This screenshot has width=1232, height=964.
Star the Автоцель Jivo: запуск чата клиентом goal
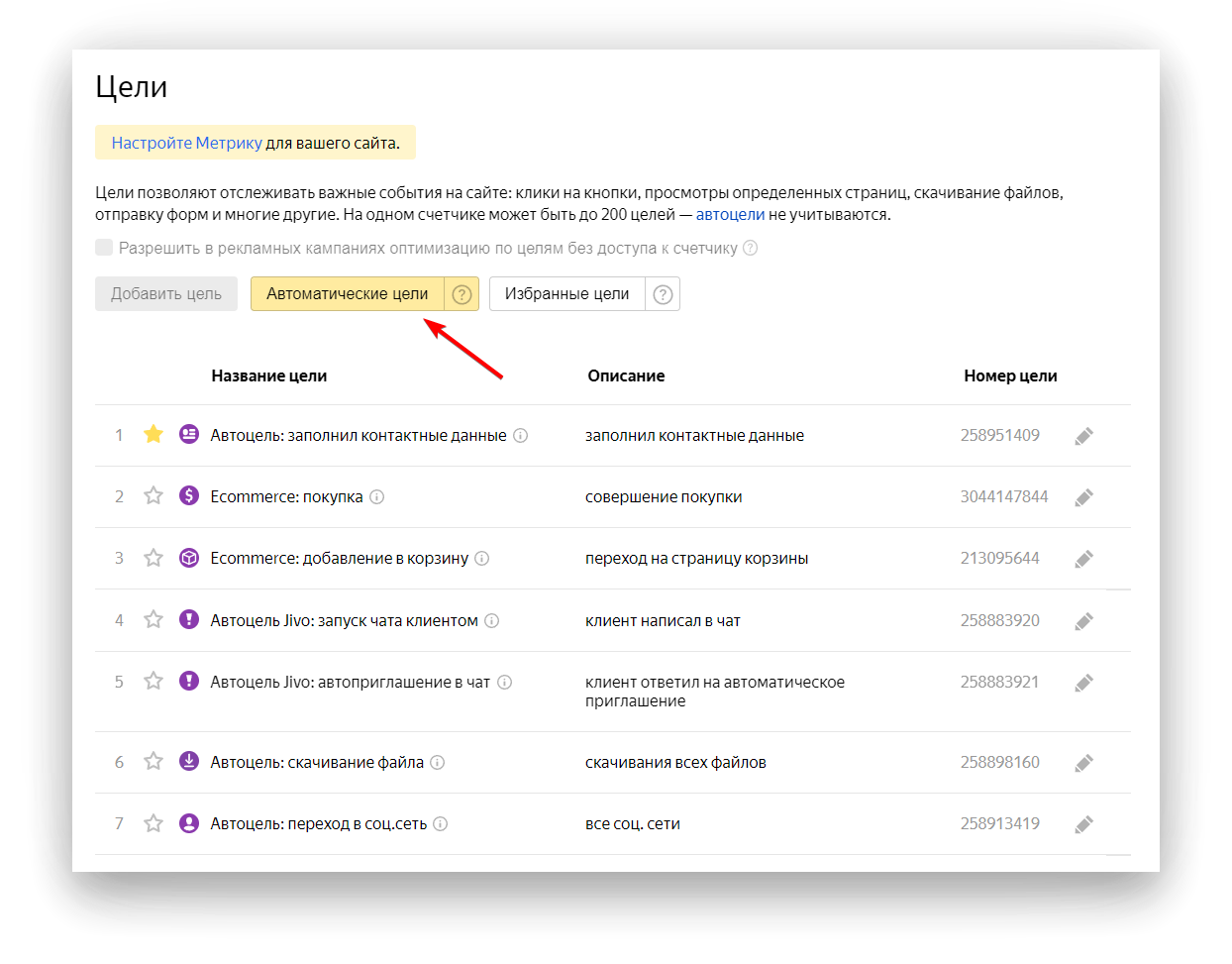pos(154,619)
